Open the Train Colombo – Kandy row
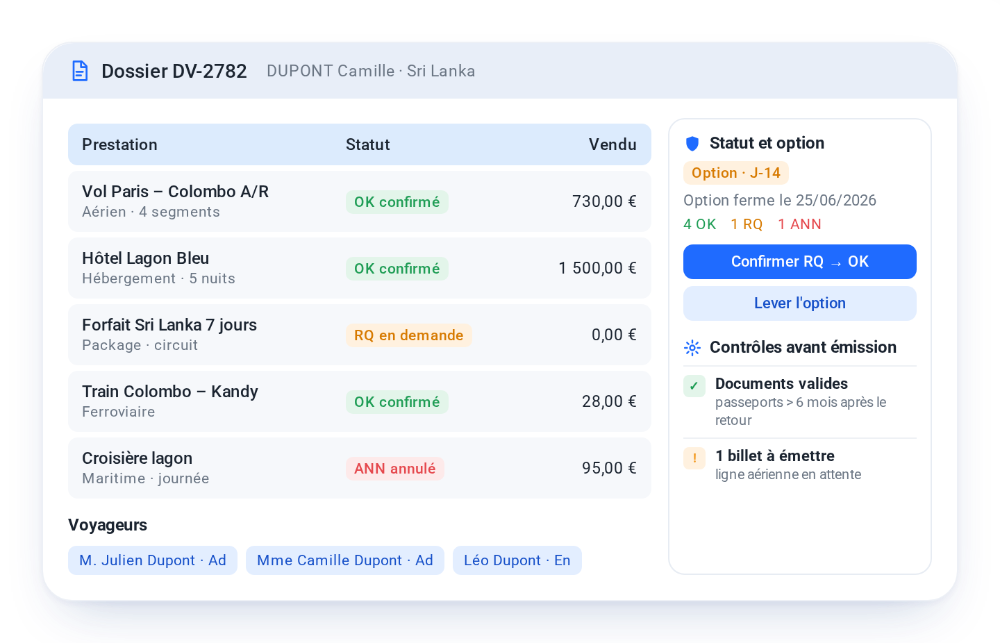 pyautogui.click(x=360, y=401)
